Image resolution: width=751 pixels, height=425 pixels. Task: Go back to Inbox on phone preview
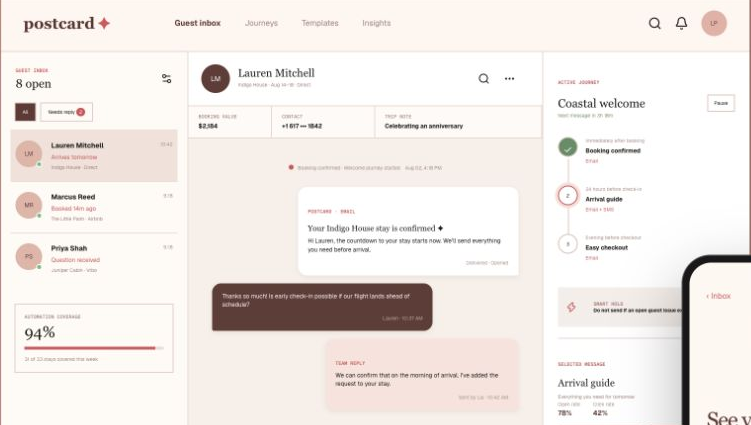point(718,296)
